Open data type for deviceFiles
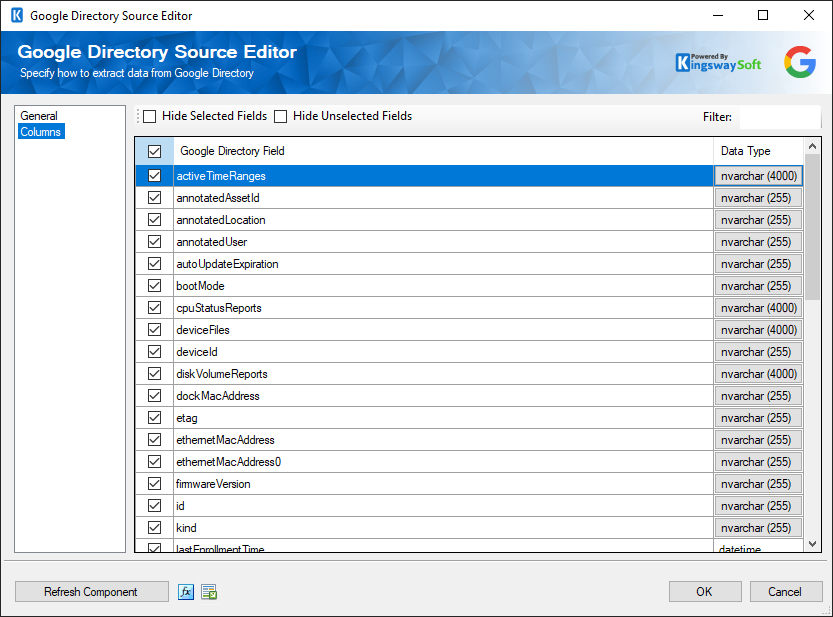 pyautogui.click(x=758, y=329)
